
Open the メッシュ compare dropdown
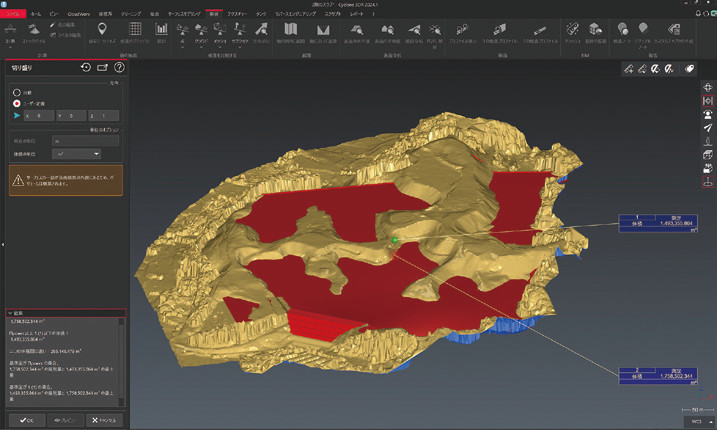click(x=220, y=47)
